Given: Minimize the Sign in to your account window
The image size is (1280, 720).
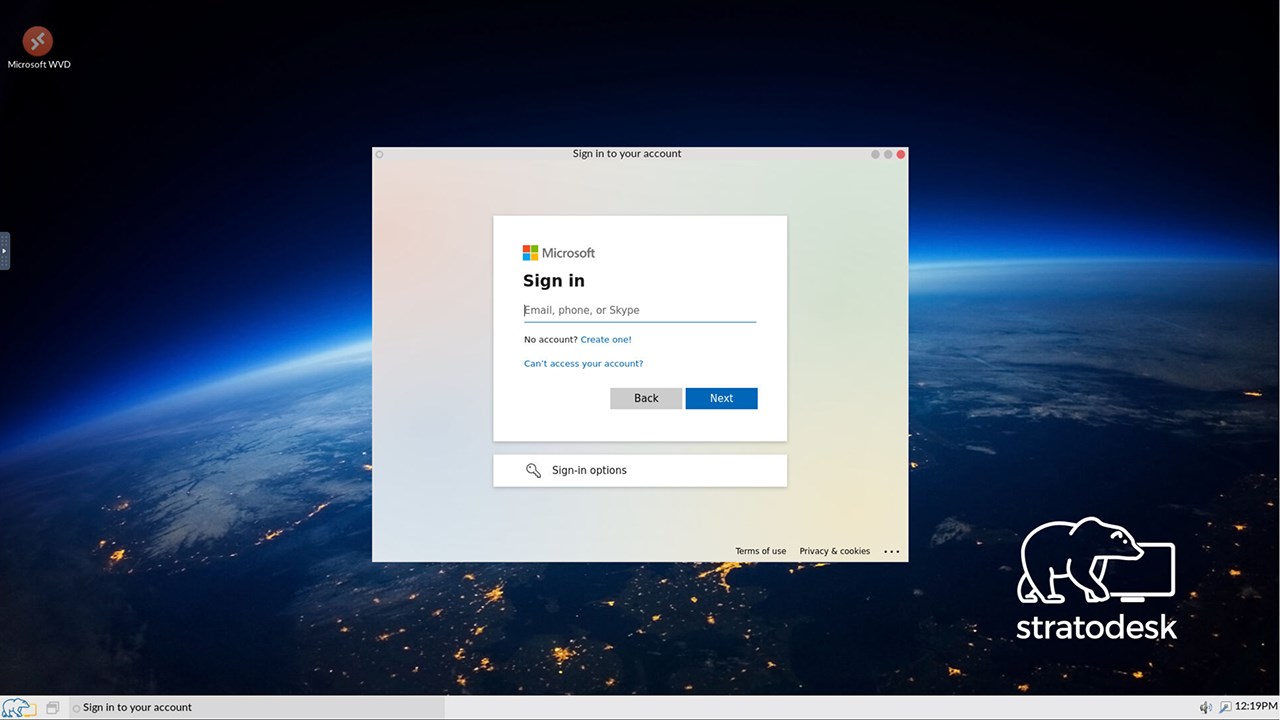Looking at the screenshot, I should (x=875, y=154).
